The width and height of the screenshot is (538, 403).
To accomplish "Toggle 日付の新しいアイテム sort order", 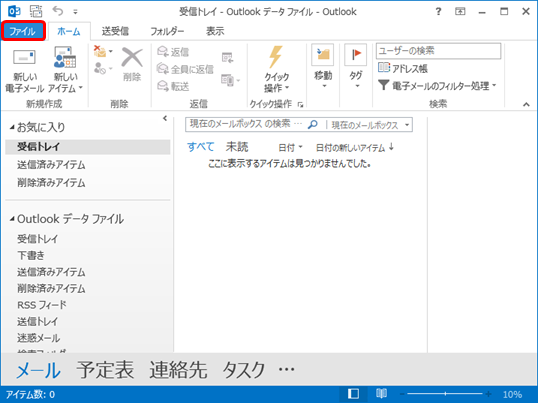I will (354, 148).
